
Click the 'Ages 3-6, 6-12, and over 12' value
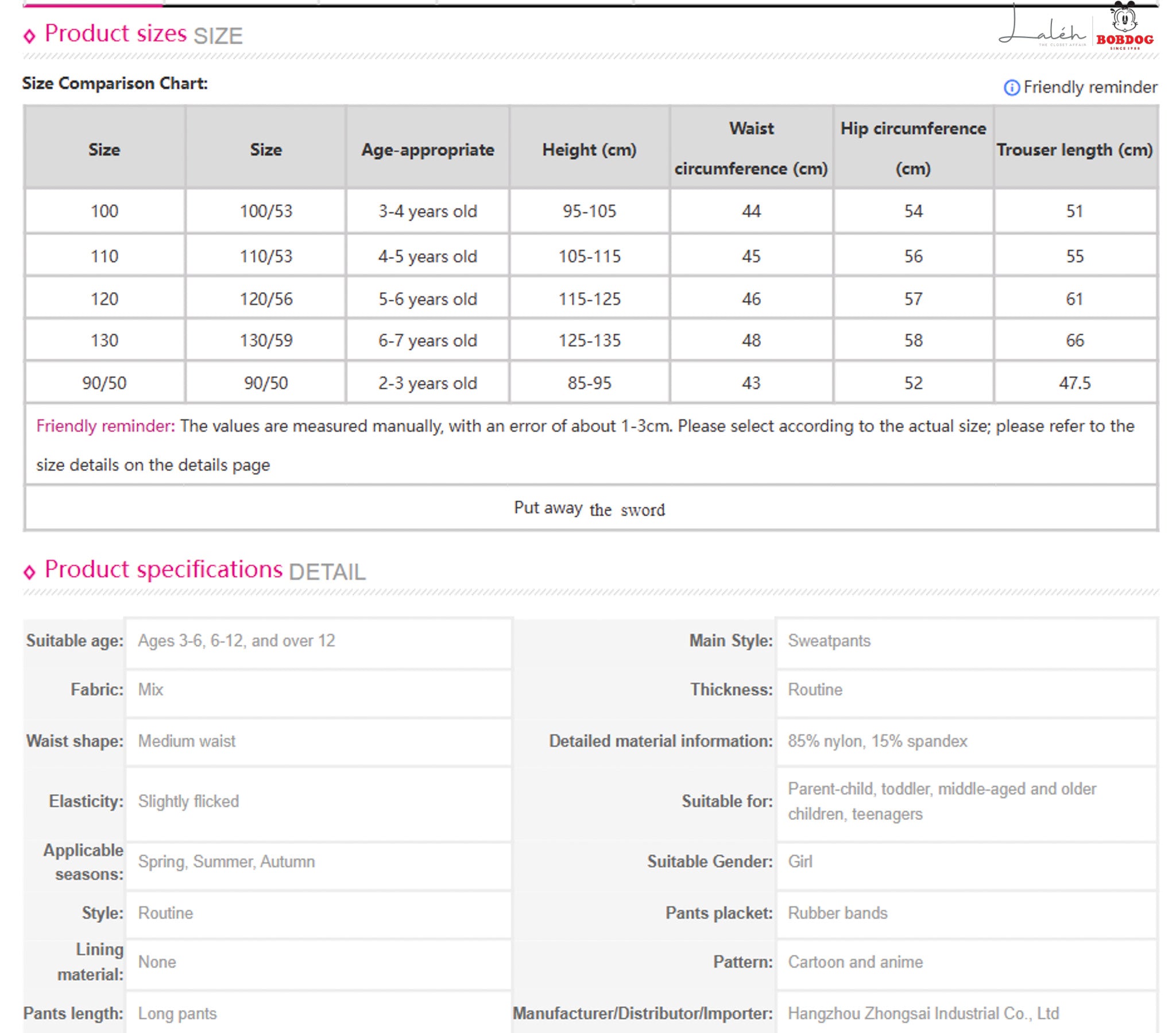237,640
